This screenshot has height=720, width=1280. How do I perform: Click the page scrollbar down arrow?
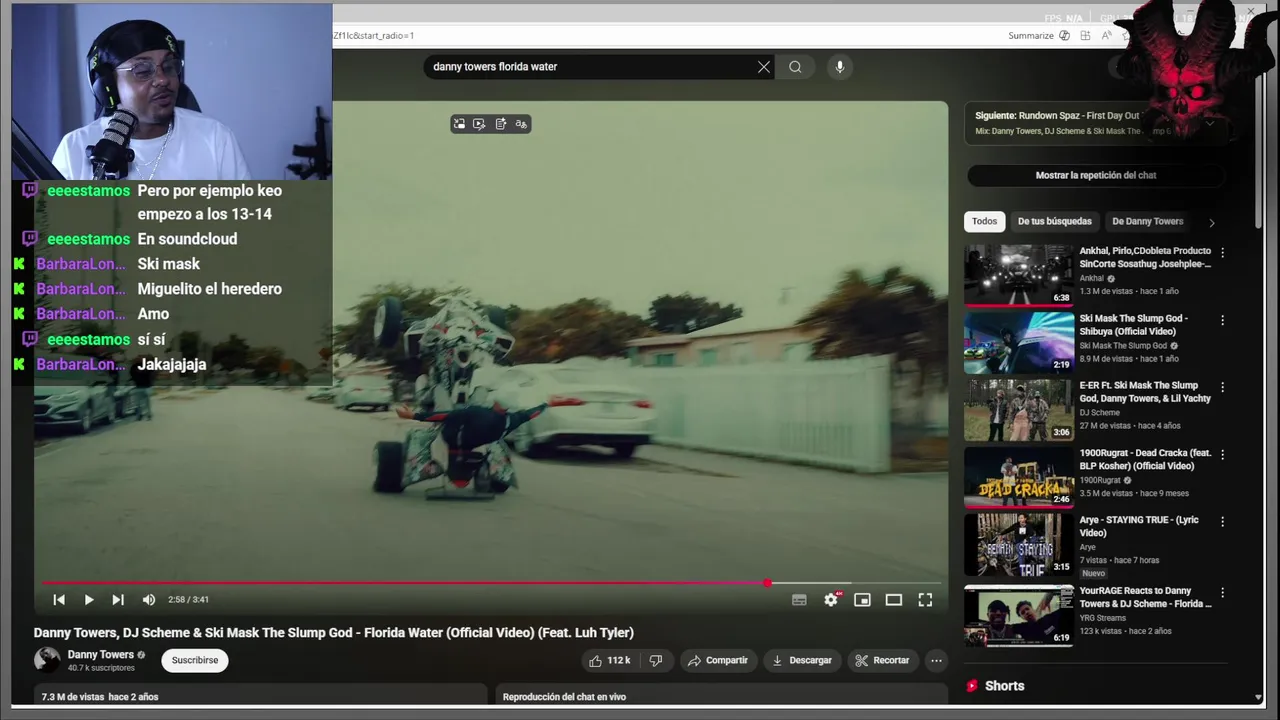[1258, 698]
